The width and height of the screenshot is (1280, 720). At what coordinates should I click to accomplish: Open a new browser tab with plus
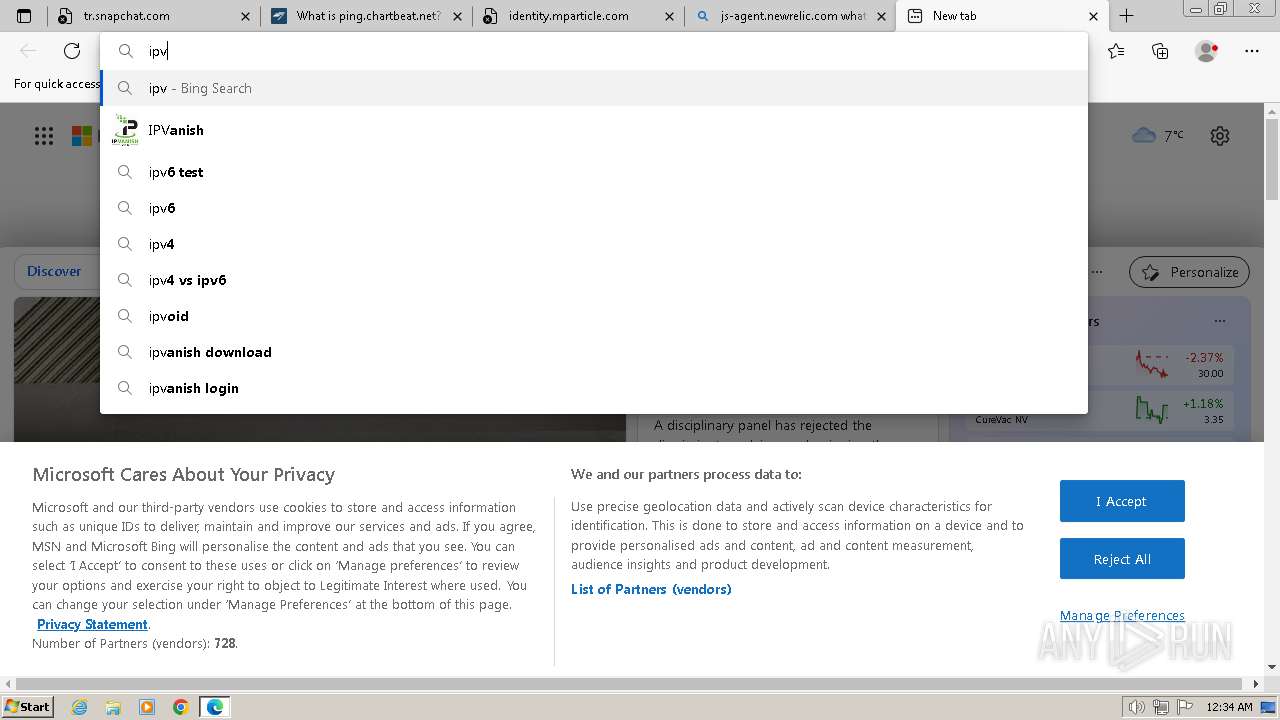(x=1126, y=16)
